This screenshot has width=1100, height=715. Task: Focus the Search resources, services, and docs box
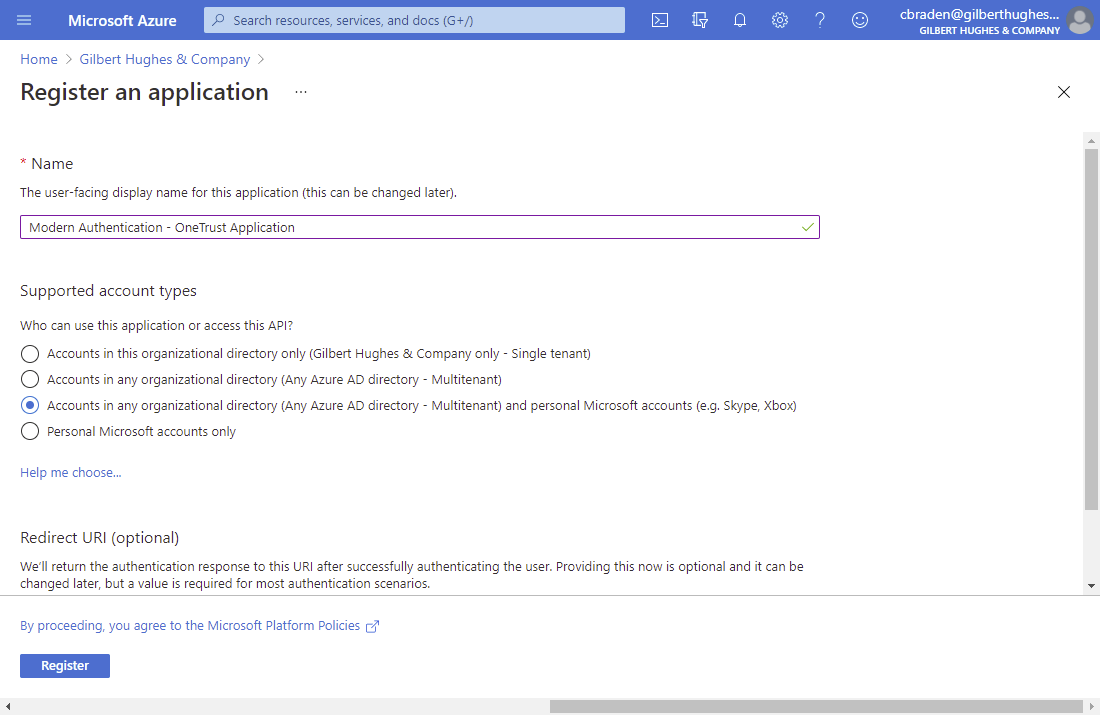[414, 20]
